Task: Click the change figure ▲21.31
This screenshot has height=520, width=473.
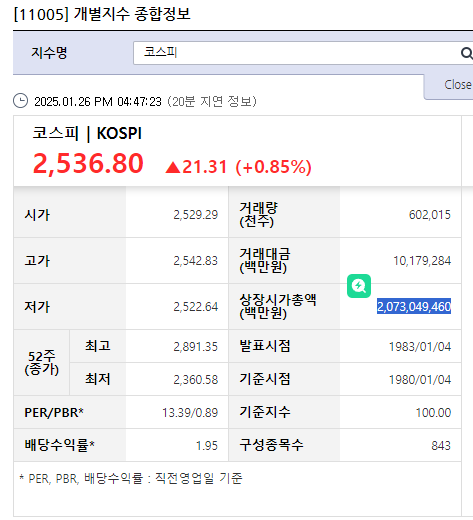Action: pos(196,167)
